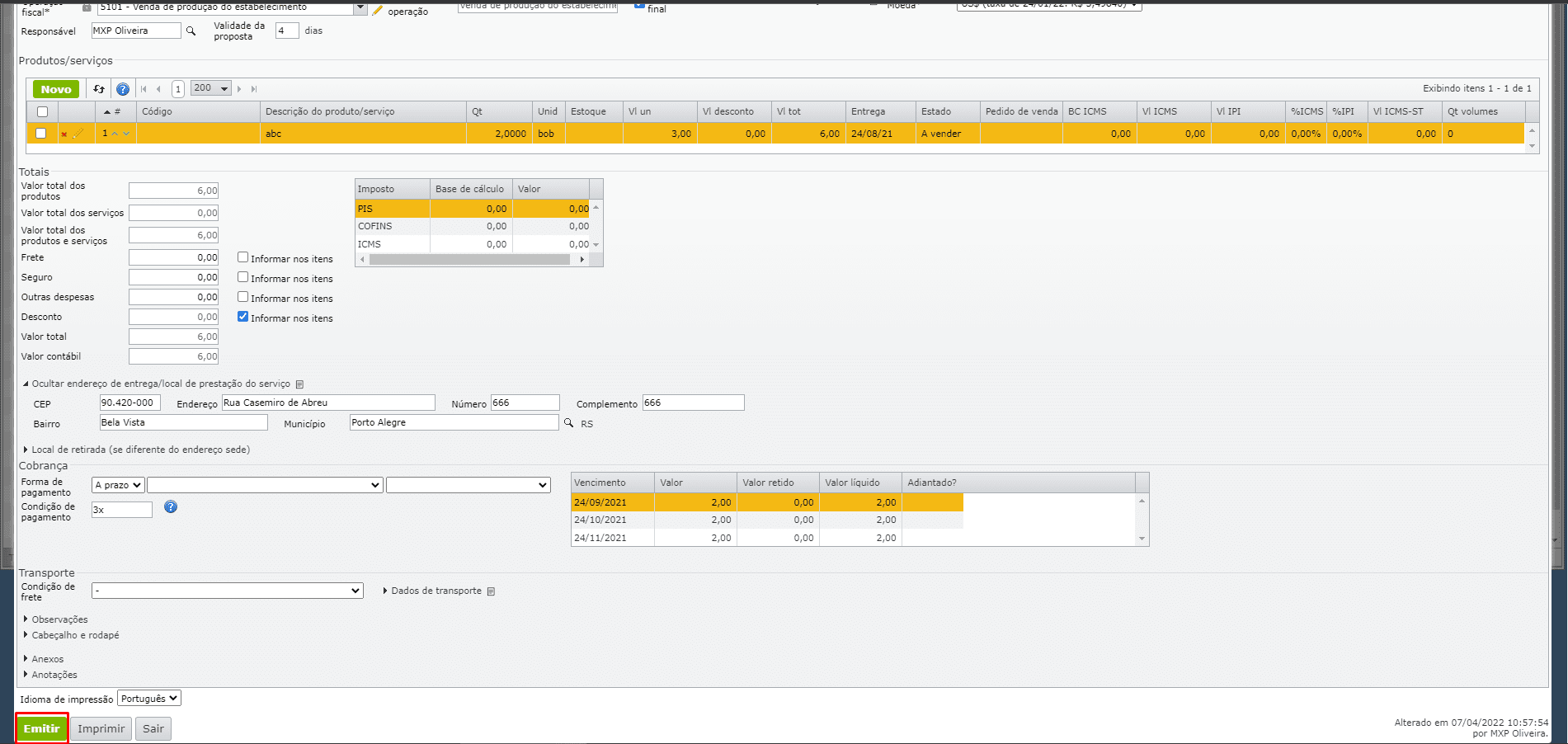Click list icon beside delivery address header
Viewport: 1568px width, 744px height.
(x=299, y=384)
